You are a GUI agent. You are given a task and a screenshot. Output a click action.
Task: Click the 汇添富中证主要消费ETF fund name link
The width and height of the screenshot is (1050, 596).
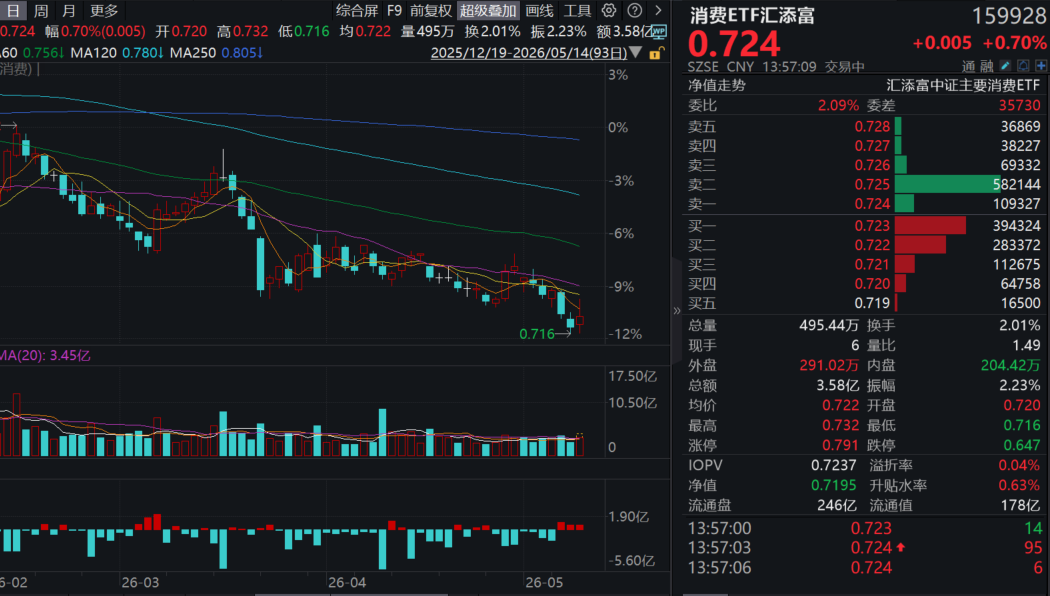click(963, 85)
